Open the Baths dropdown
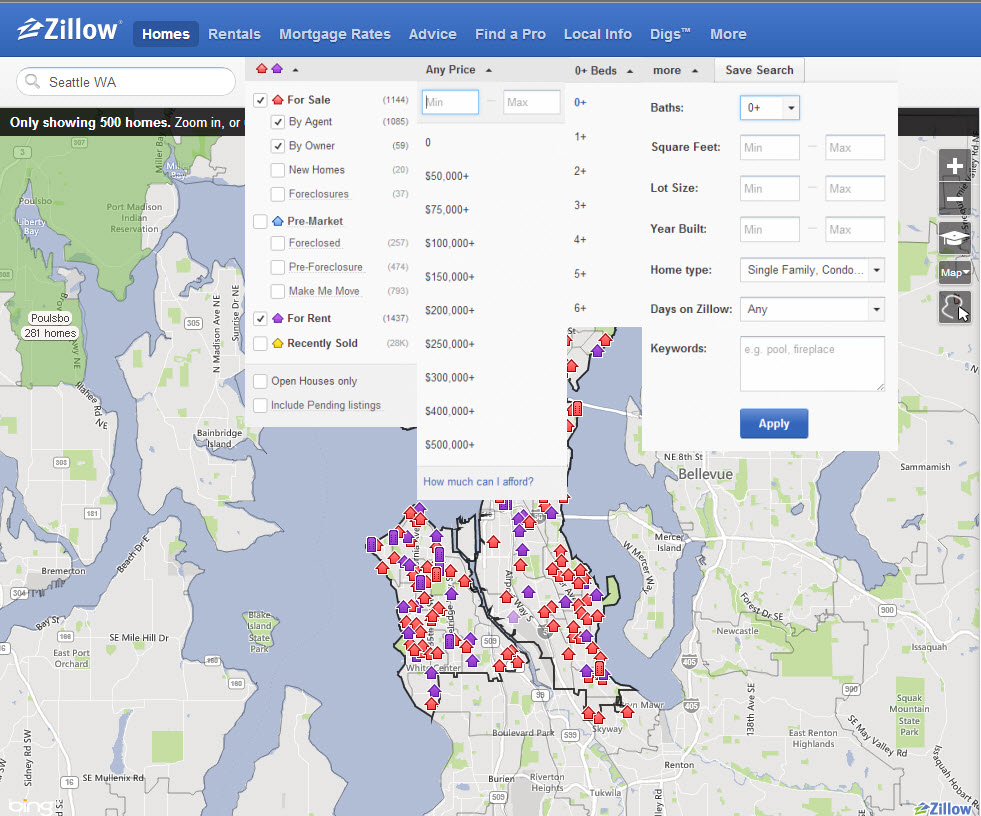 coord(770,108)
